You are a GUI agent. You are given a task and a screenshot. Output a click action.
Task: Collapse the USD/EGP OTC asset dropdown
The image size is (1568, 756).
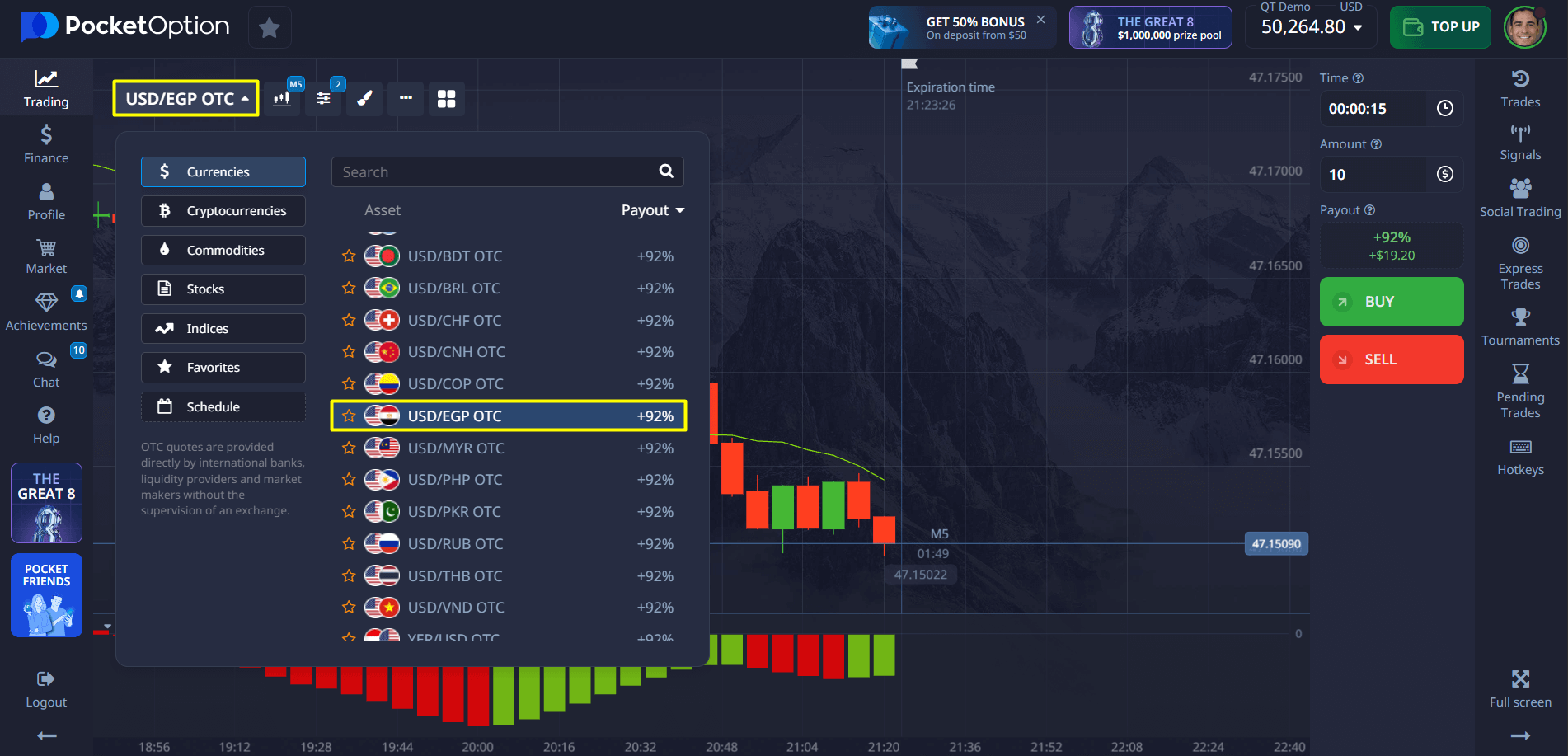coord(186,99)
